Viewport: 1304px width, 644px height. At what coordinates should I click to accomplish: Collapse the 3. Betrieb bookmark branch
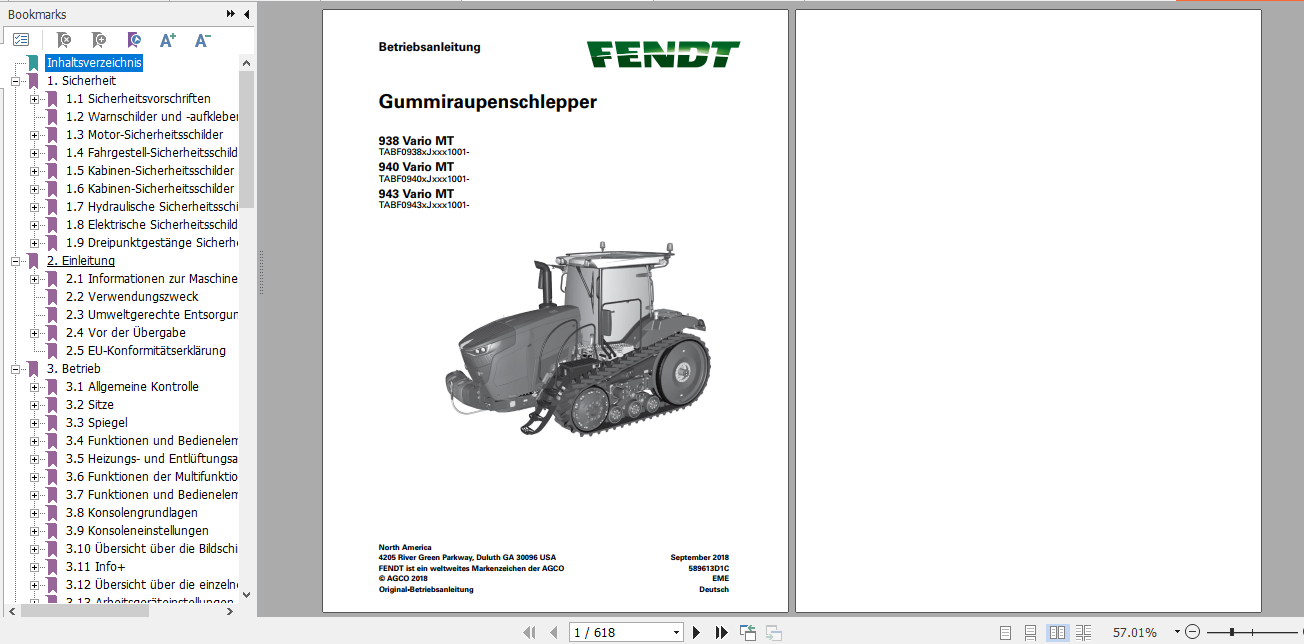(x=16, y=369)
